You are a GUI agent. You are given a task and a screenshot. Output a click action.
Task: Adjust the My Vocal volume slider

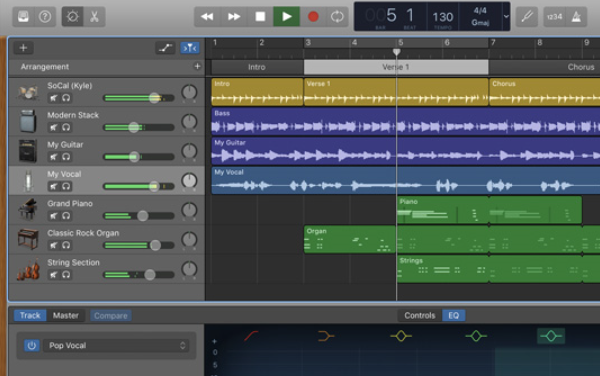[x=139, y=186]
